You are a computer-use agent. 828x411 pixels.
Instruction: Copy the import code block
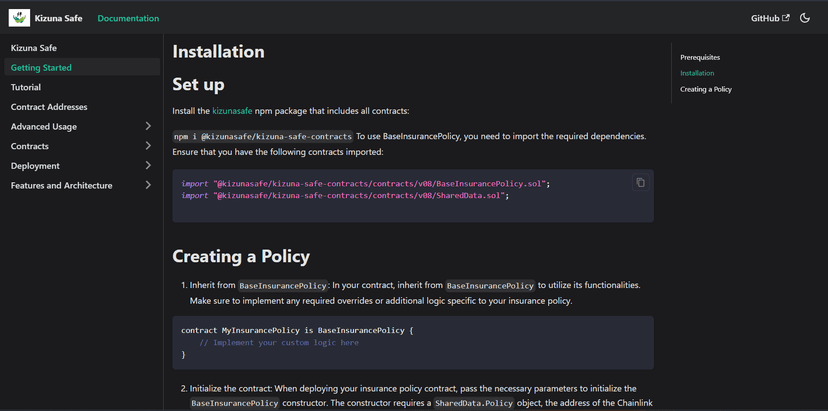[641, 182]
